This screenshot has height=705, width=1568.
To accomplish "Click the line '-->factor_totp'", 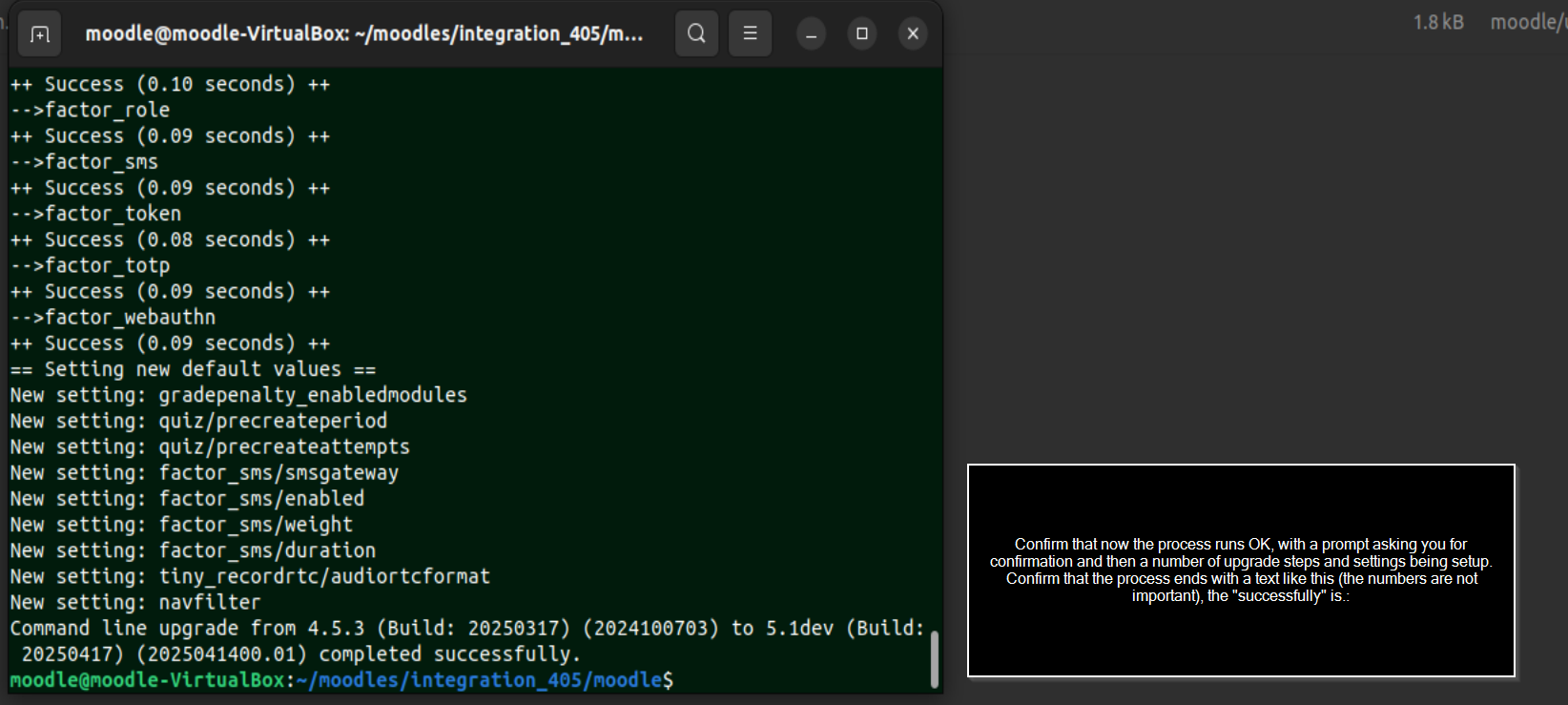I will tap(90, 265).
